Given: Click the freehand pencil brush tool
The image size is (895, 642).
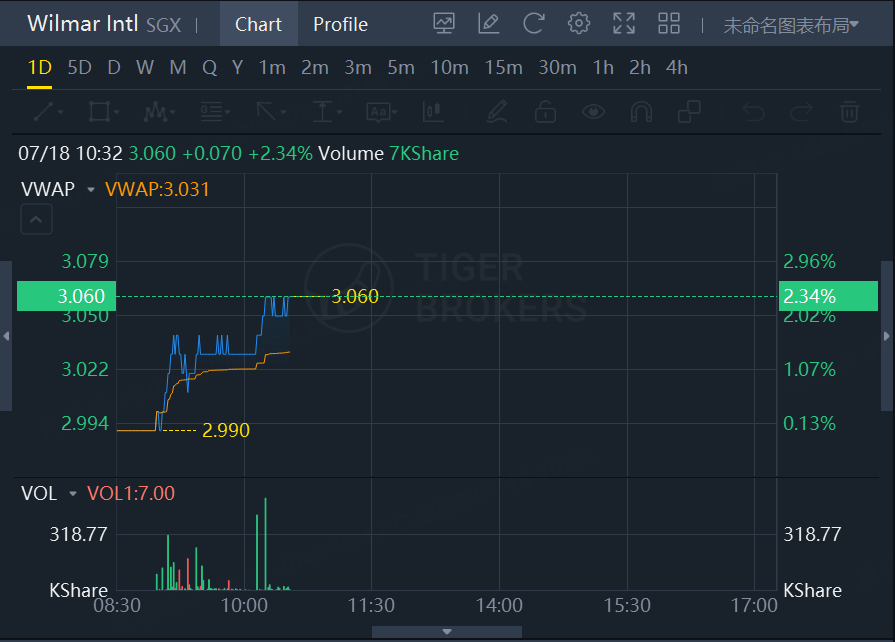Looking at the screenshot, I should click(497, 112).
